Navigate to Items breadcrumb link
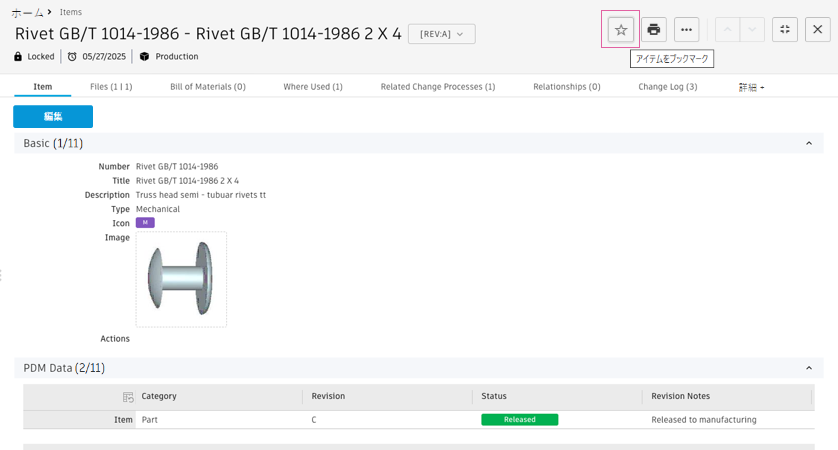Viewport: 838px width, 450px height. (x=71, y=12)
